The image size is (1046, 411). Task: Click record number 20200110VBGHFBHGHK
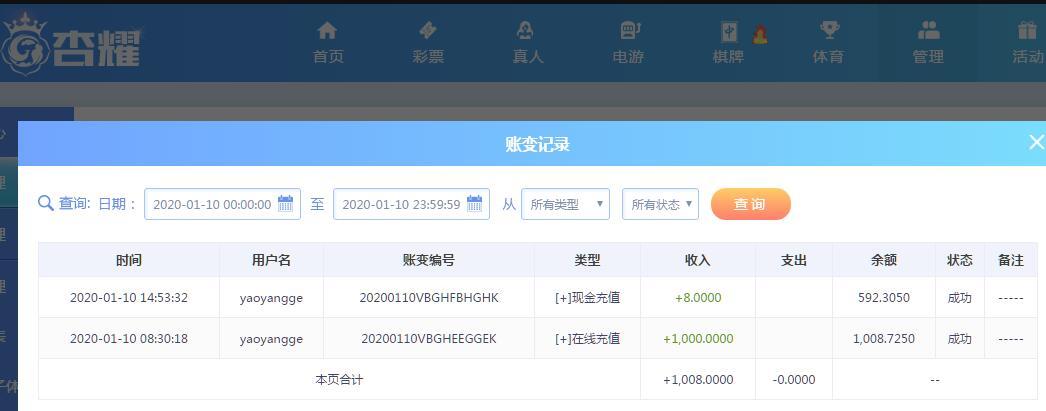click(x=429, y=298)
